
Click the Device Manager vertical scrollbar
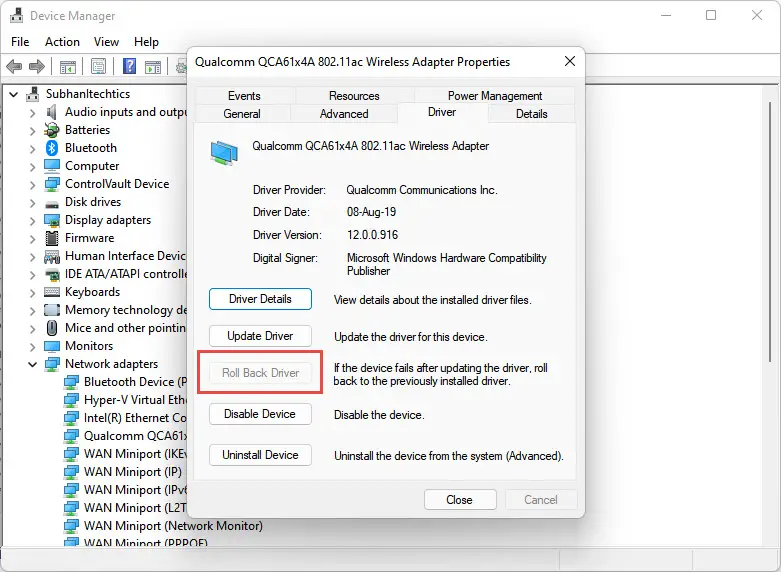point(771,232)
